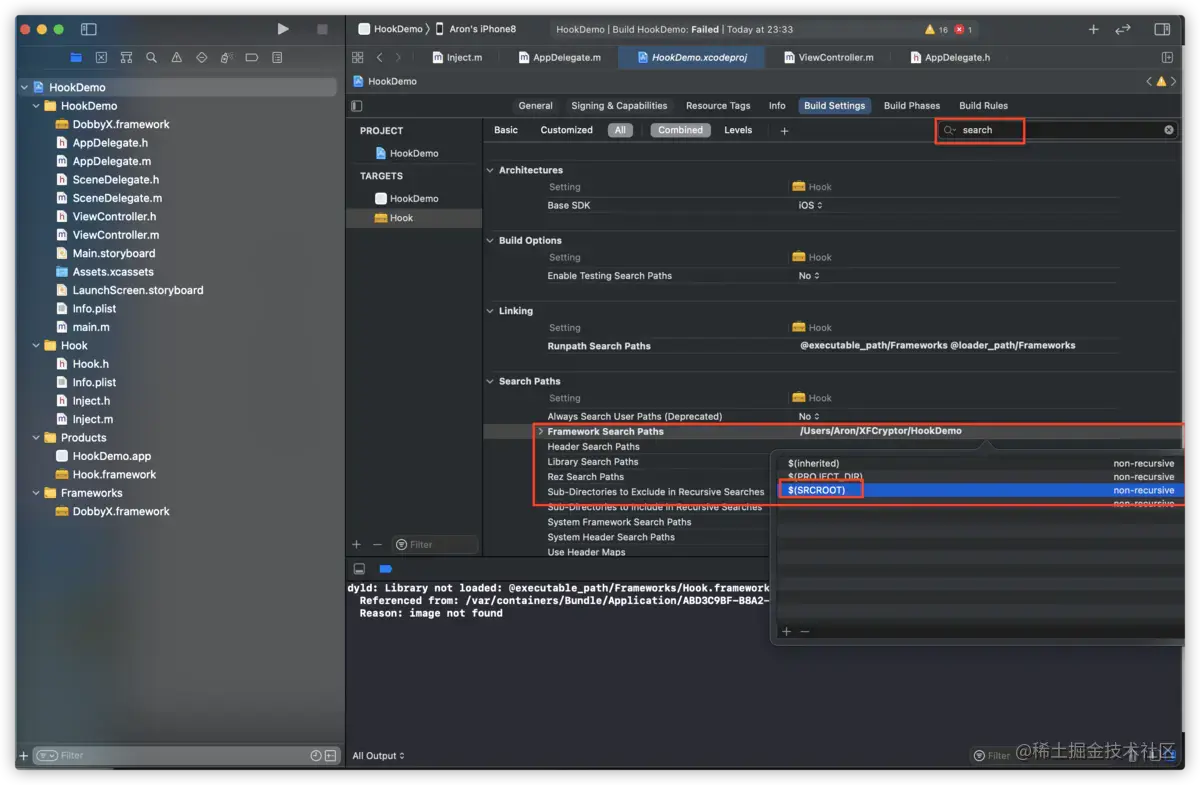Toggle the navigator sidebar icon

89,29
